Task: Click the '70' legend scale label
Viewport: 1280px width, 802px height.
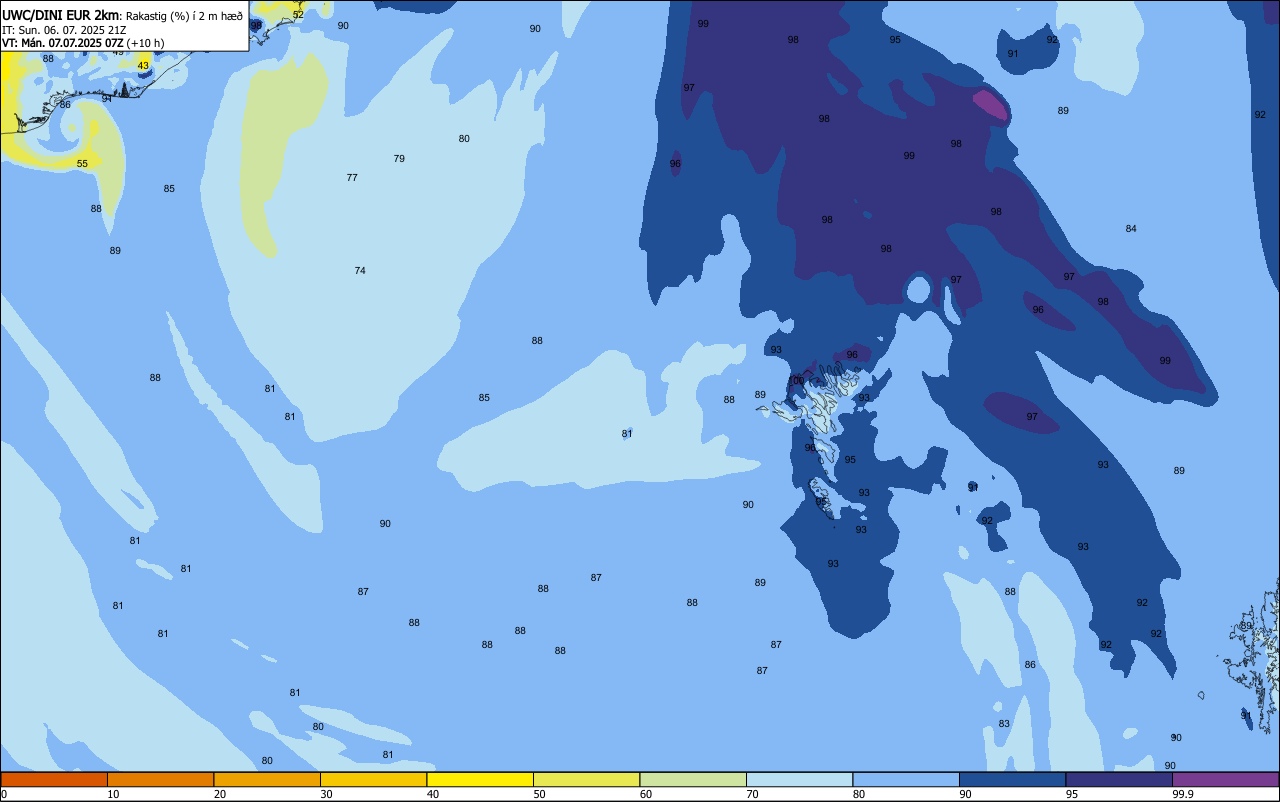Action: pos(752,794)
